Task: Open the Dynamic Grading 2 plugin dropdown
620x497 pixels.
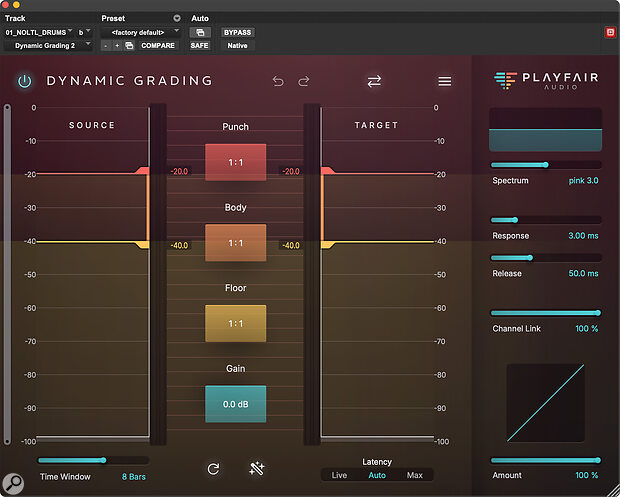Action: [48, 45]
